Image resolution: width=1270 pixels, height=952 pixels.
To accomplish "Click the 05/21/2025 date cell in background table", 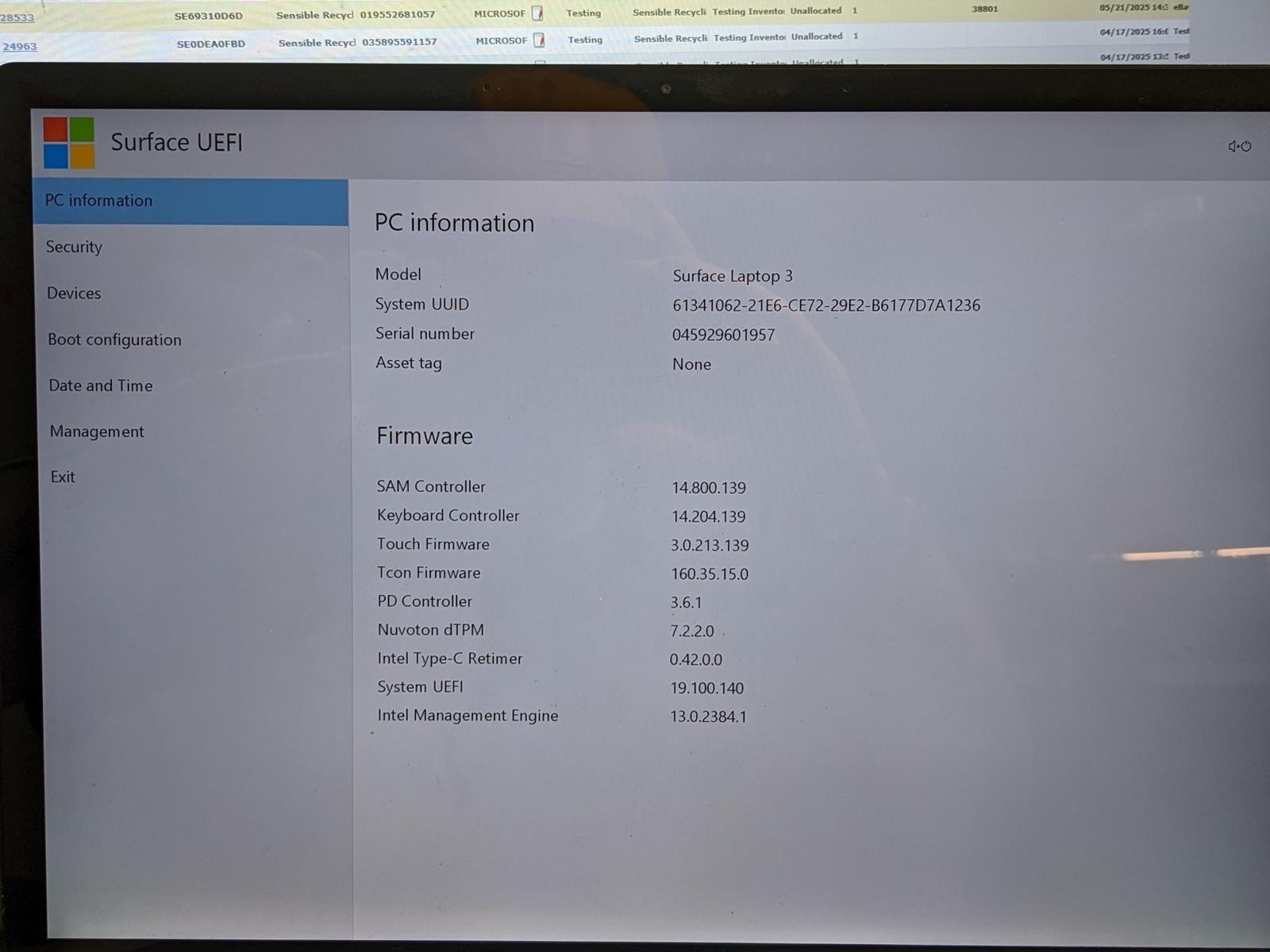I will click(1133, 7).
